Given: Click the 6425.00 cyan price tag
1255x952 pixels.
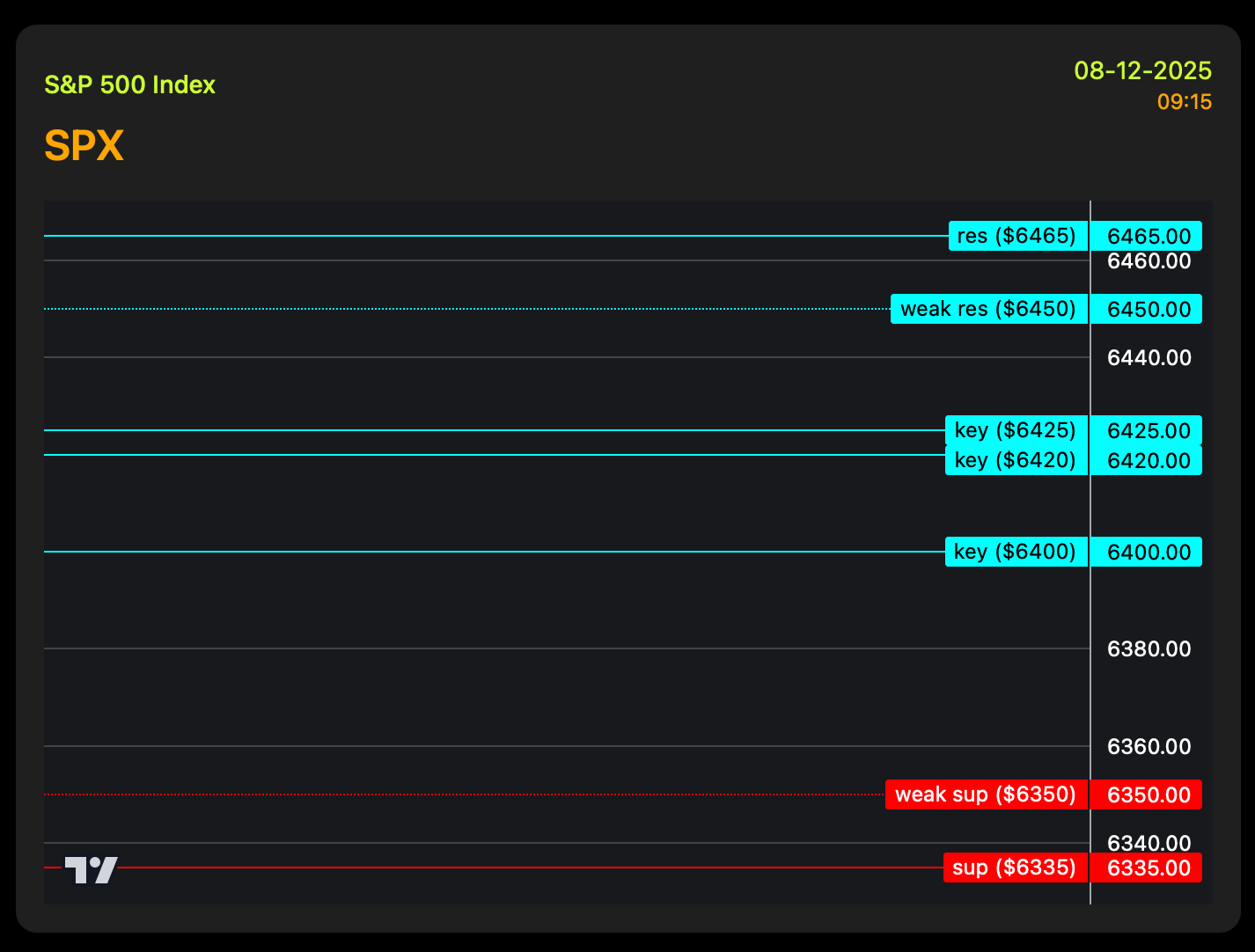Looking at the screenshot, I should (x=1147, y=430).
